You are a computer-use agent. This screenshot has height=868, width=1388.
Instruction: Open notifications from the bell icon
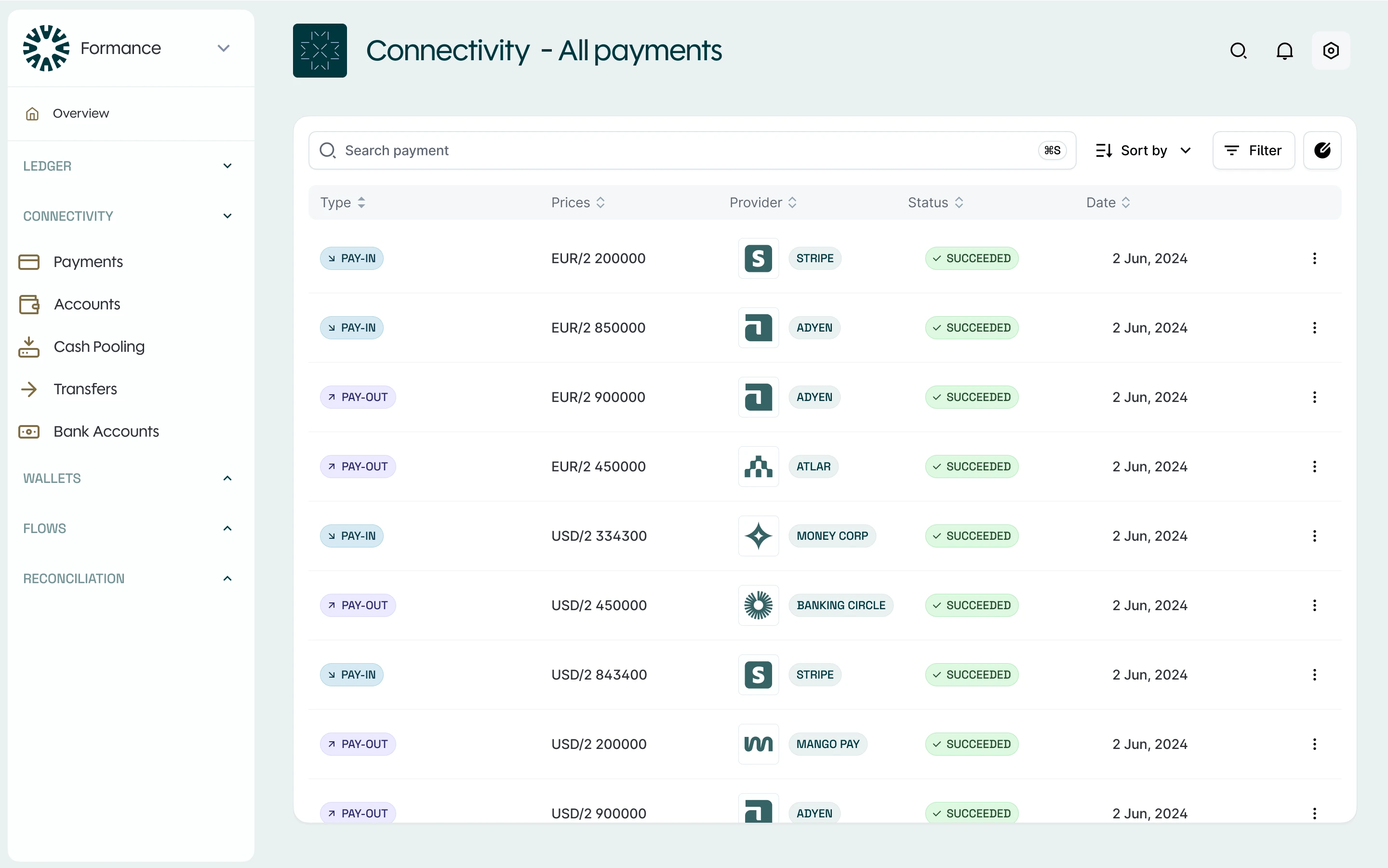(x=1284, y=51)
